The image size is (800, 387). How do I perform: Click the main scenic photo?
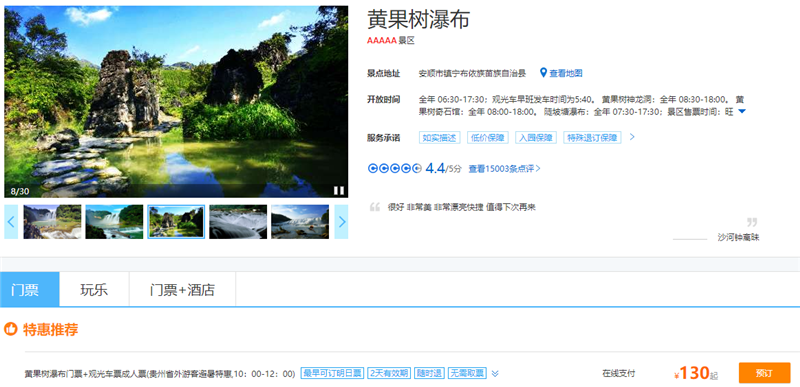coord(176,101)
